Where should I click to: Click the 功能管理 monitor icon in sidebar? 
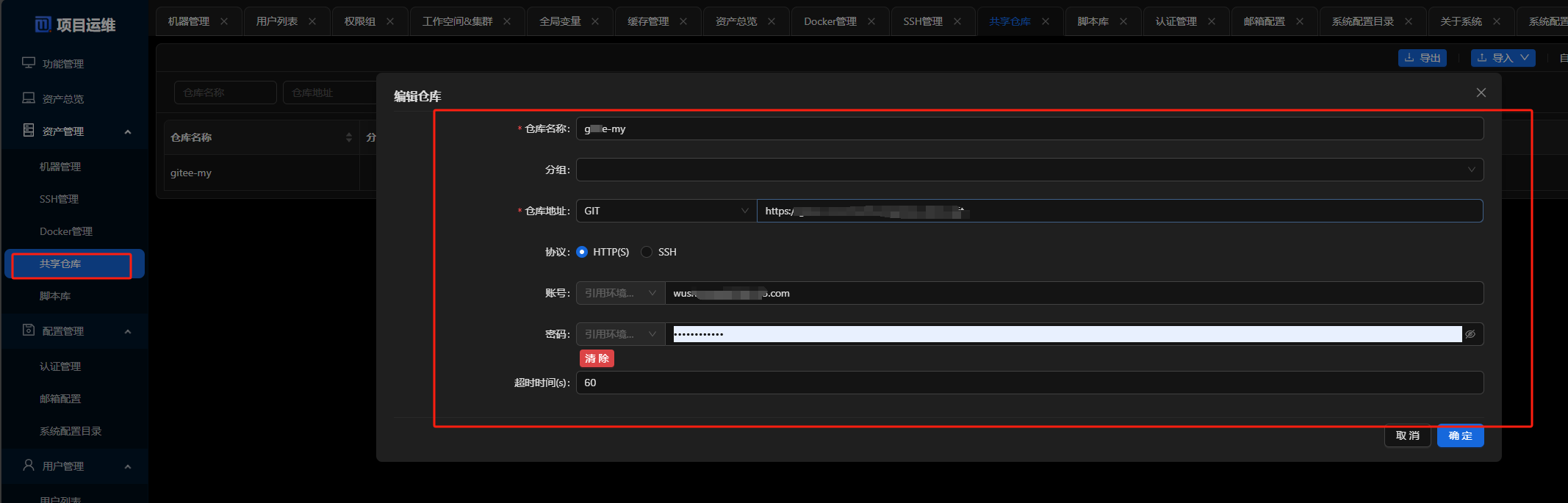click(x=29, y=63)
